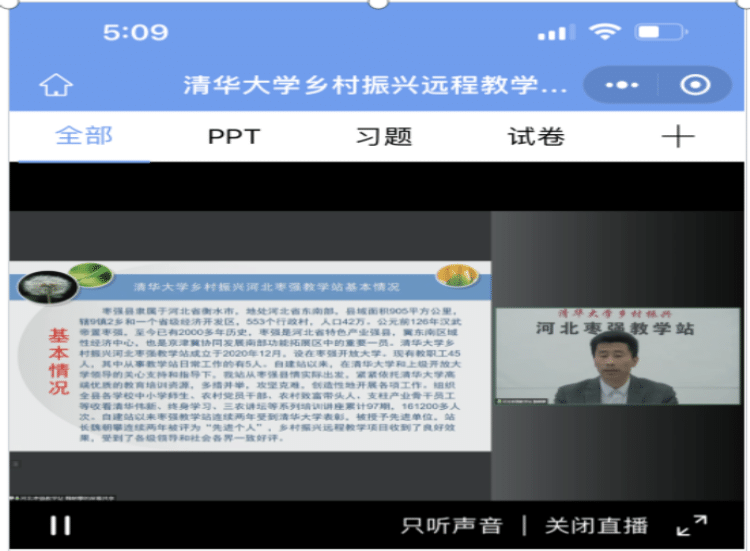Open the 试卷 tab
This screenshot has width=750, height=551.
pyautogui.click(x=536, y=137)
